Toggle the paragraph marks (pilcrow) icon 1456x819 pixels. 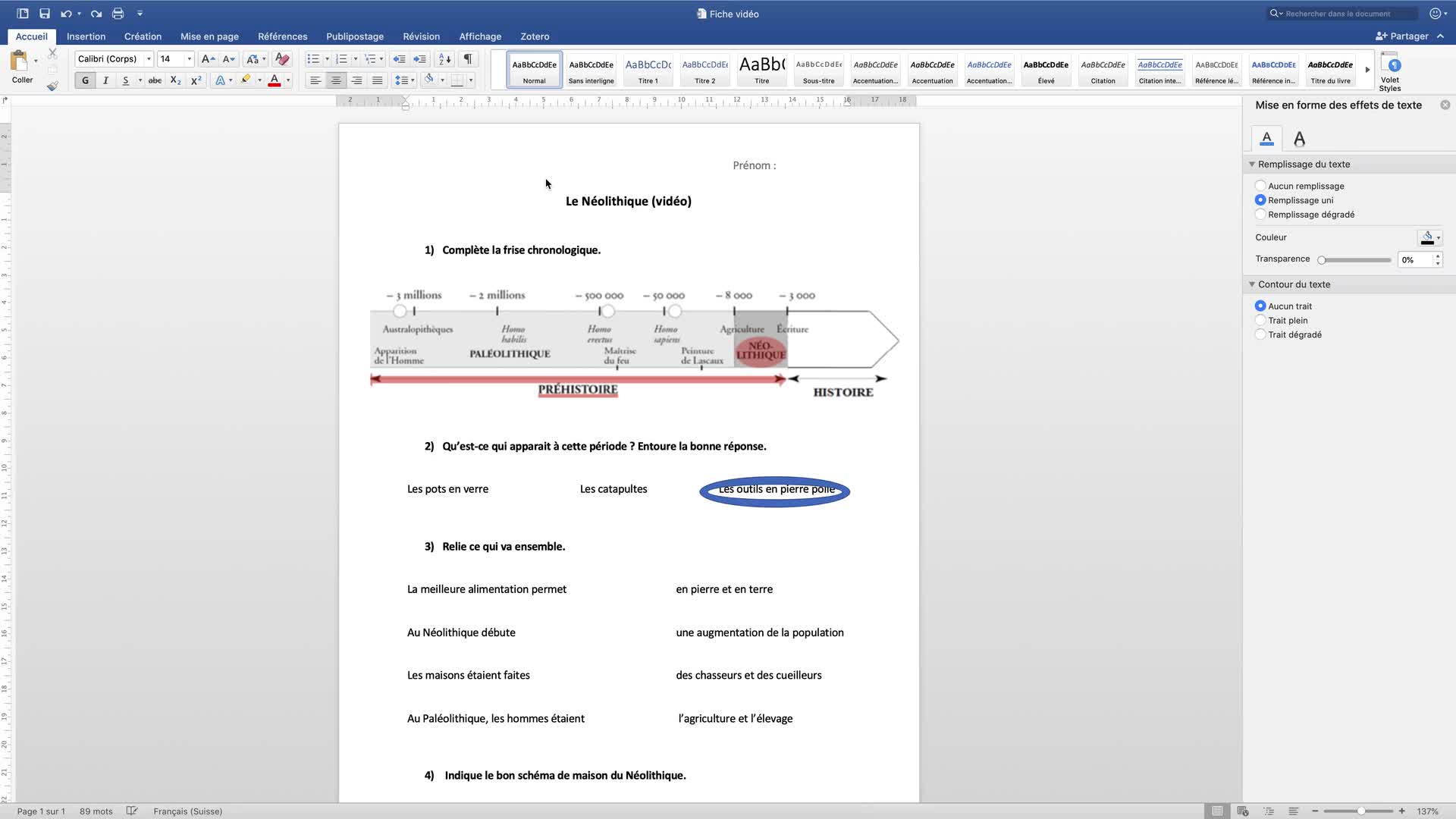coord(468,59)
